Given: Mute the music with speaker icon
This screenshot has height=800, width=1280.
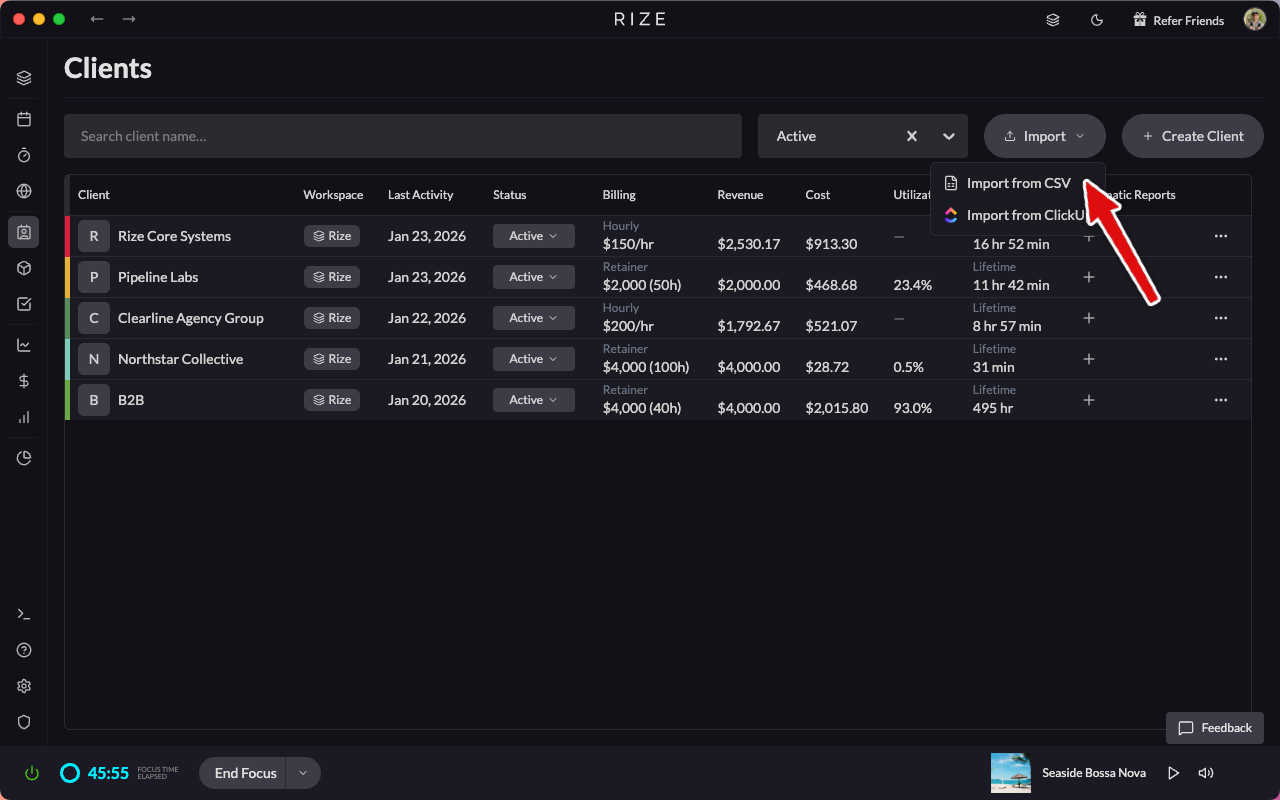Looking at the screenshot, I should pyautogui.click(x=1205, y=773).
